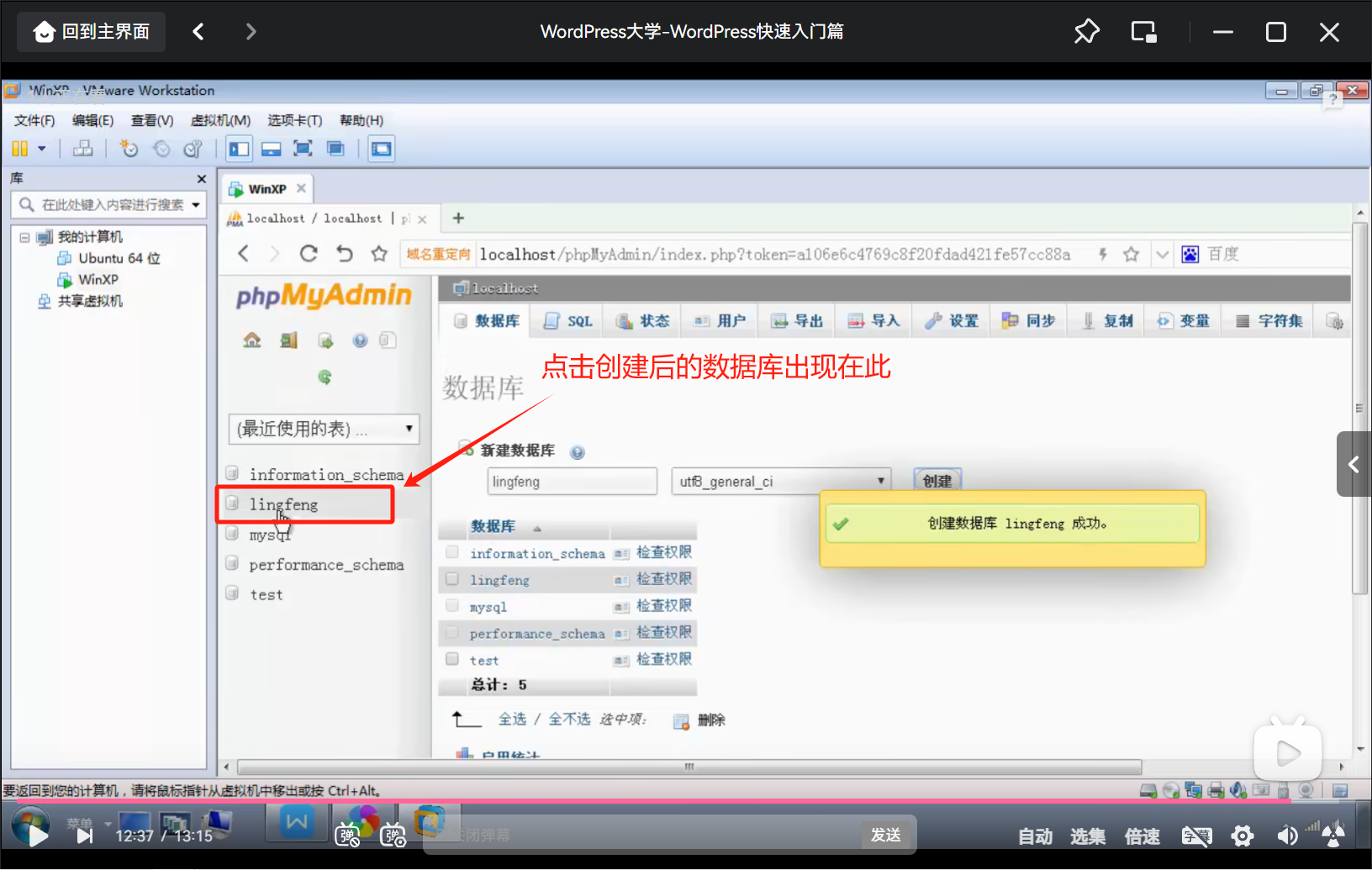Click the help icon beside 新建数据库
This screenshot has height=870, width=1372.
coord(577,452)
